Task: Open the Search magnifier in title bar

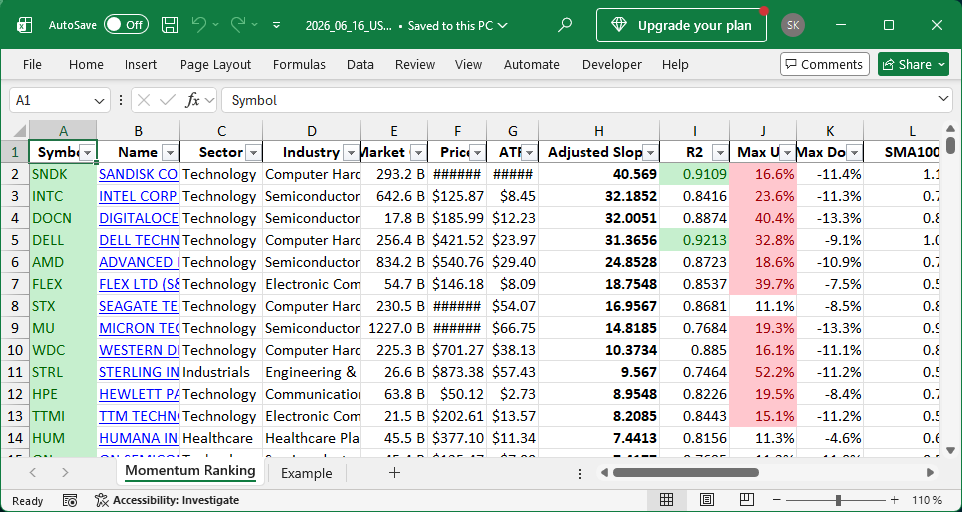Action: 565,25
